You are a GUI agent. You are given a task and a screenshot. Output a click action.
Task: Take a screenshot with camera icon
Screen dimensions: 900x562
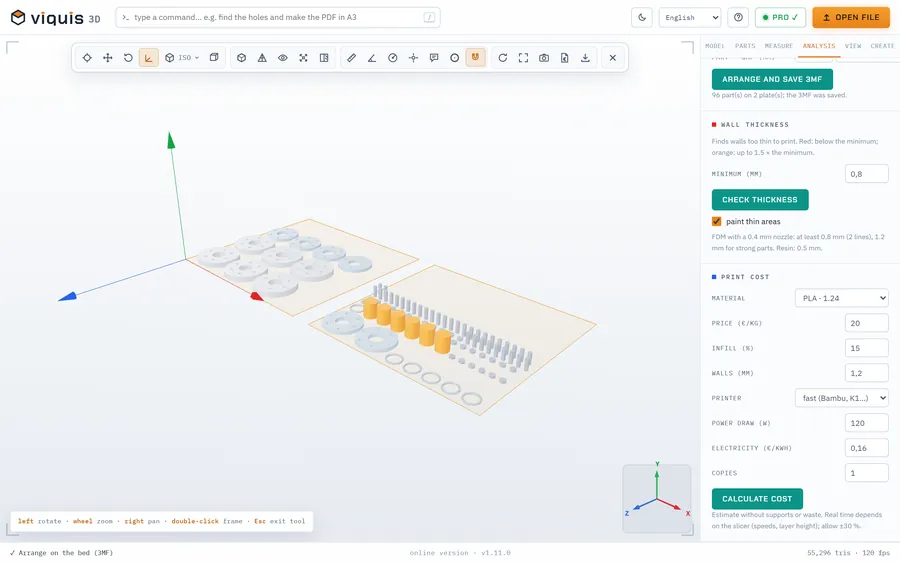pyautogui.click(x=544, y=57)
